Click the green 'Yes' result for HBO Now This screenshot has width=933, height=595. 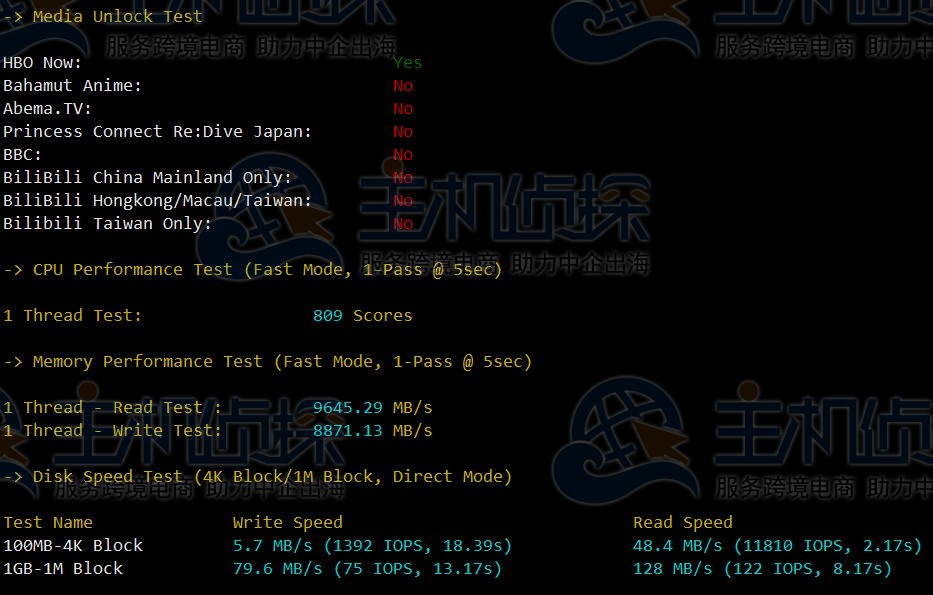coord(408,62)
